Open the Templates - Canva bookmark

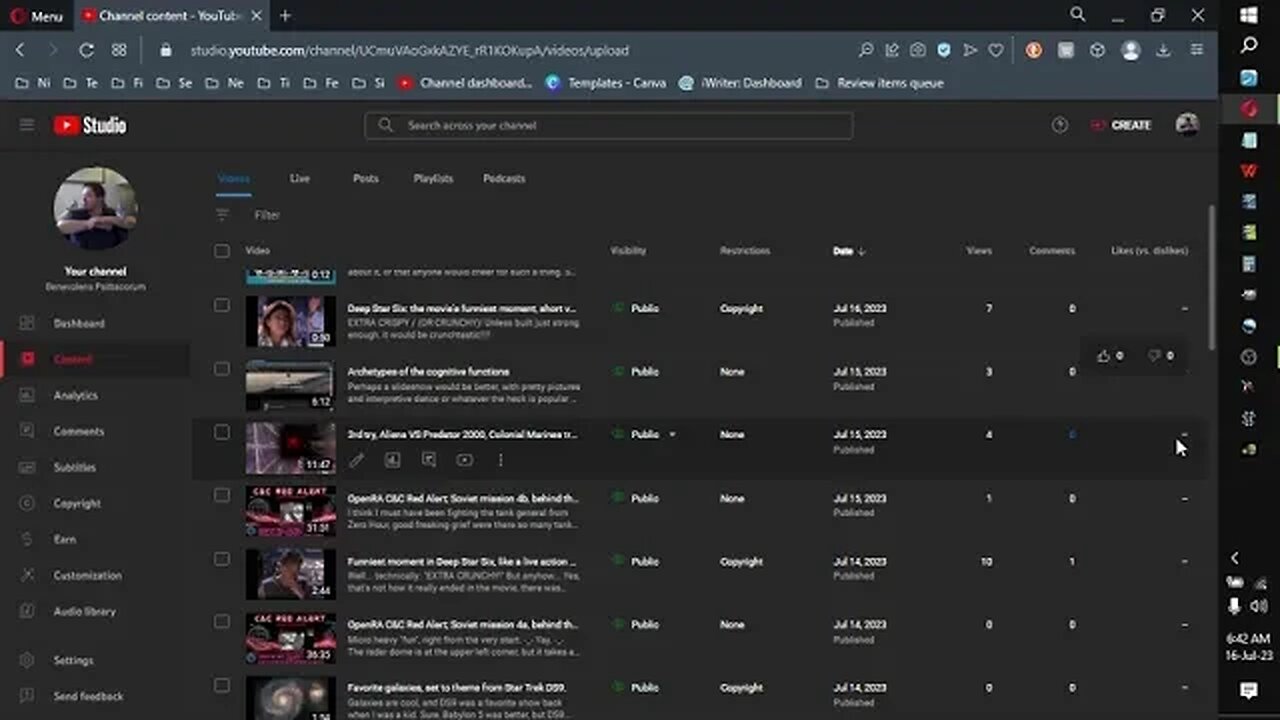(606, 83)
